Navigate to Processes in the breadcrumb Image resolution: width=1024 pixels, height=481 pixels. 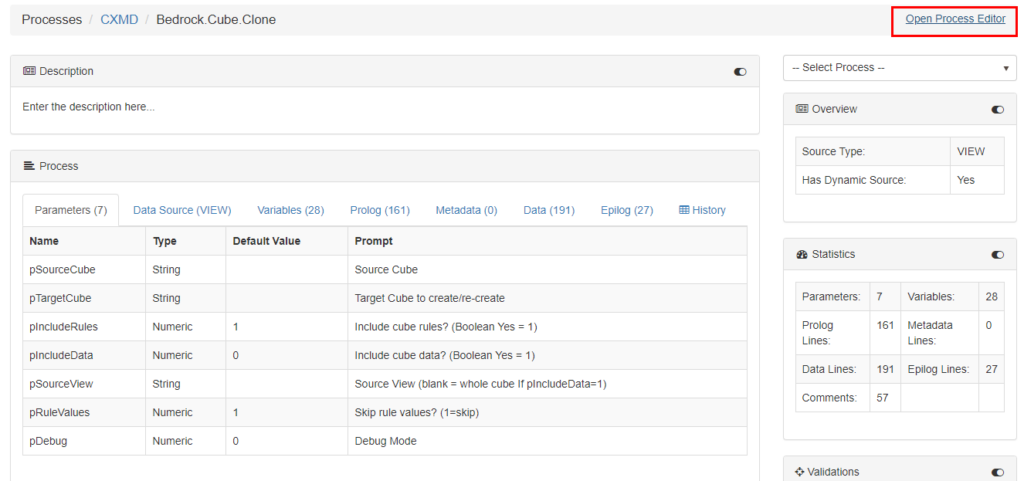[52, 19]
